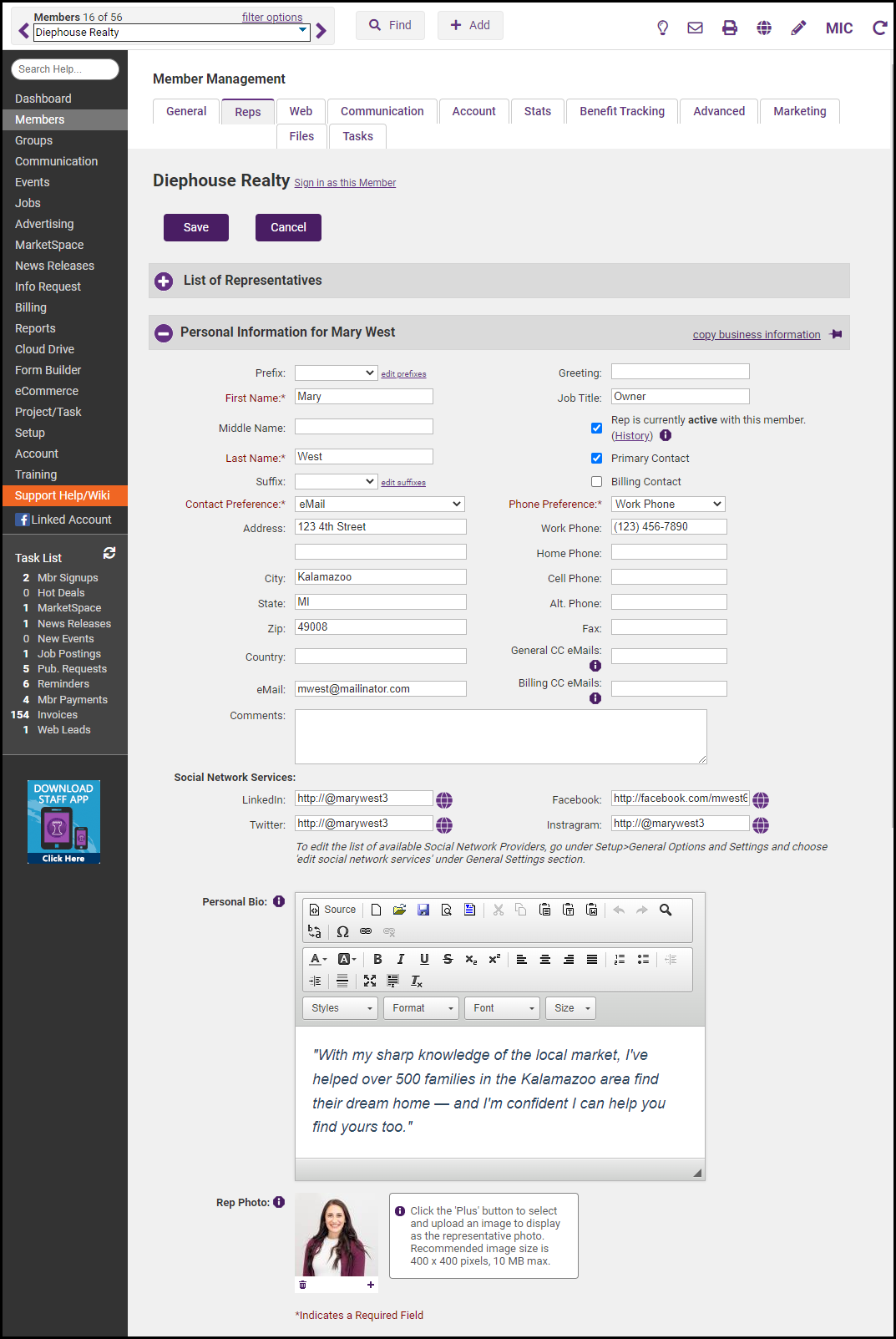Click the print icon in top toolbar
The image size is (896, 1339).
729,28
